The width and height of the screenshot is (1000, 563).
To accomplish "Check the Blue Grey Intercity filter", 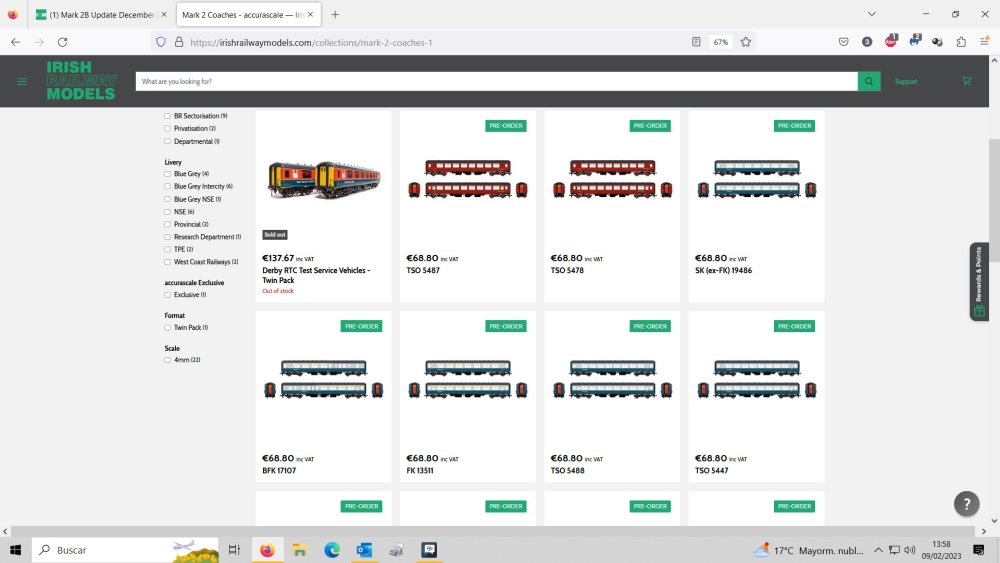I will [167, 187].
